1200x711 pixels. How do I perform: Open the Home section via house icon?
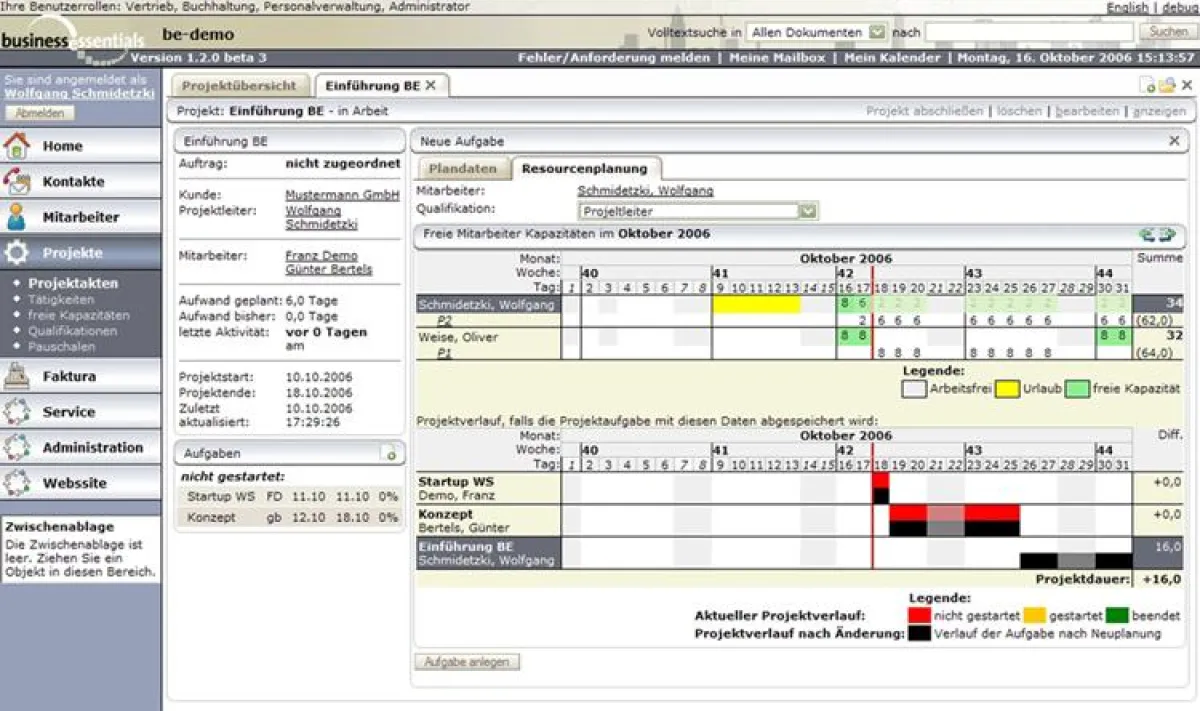(x=17, y=146)
